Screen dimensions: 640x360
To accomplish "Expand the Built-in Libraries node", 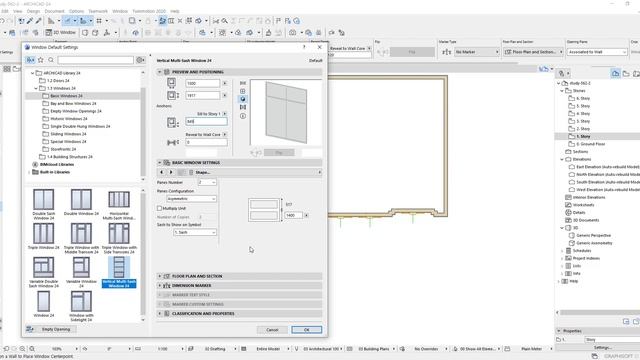I will (29, 172).
